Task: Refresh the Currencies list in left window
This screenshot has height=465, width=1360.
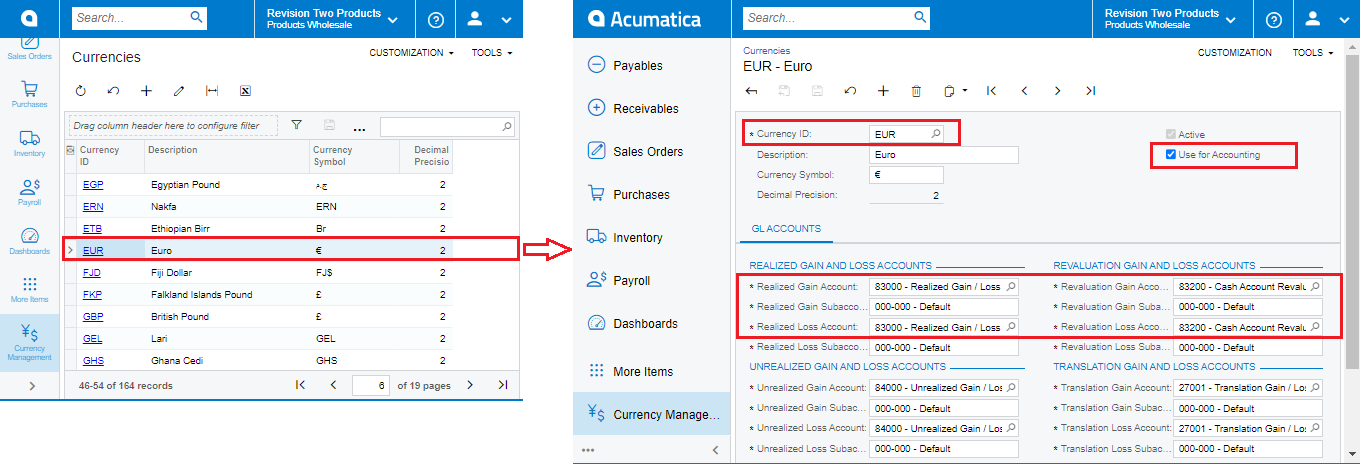Action: (x=80, y=91)
